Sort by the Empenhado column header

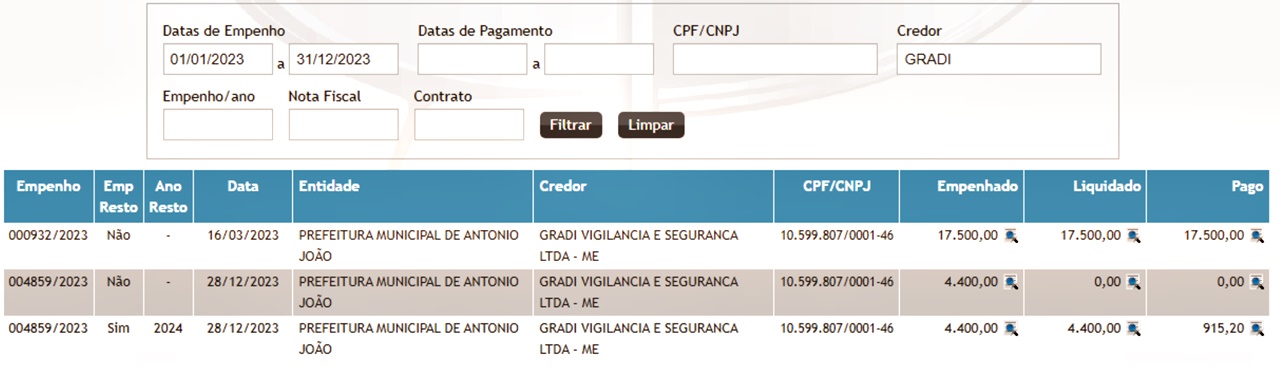pyautogui.click(x=977, y=187)
